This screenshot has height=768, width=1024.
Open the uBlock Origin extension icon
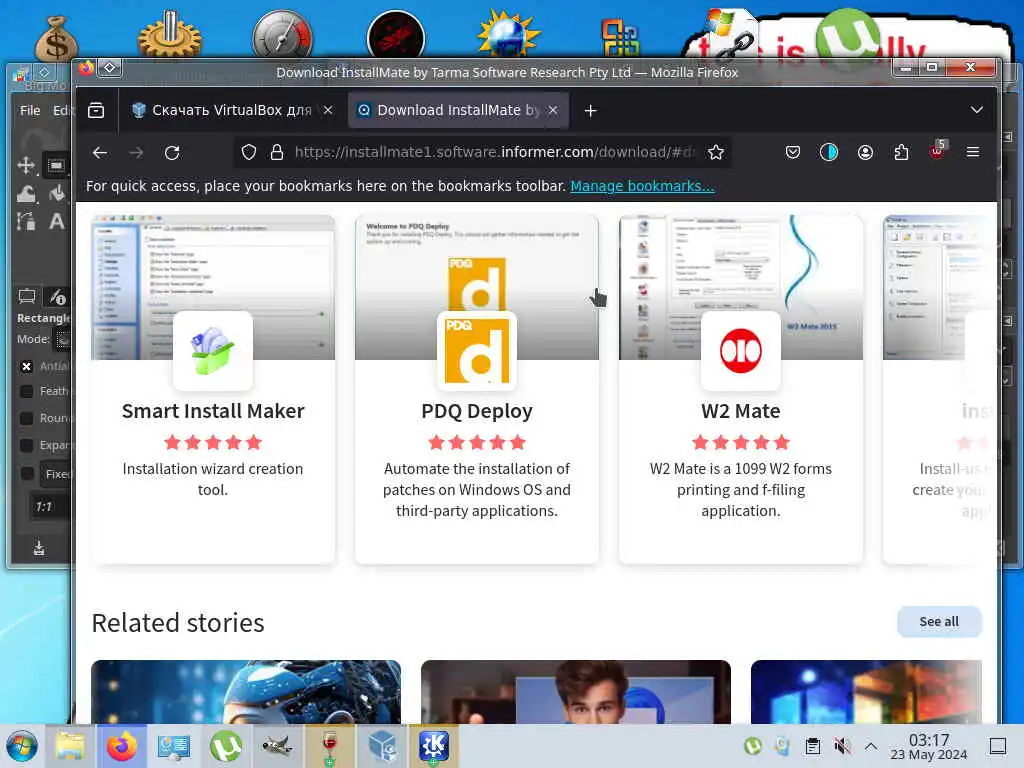click(x=938, y=151)
